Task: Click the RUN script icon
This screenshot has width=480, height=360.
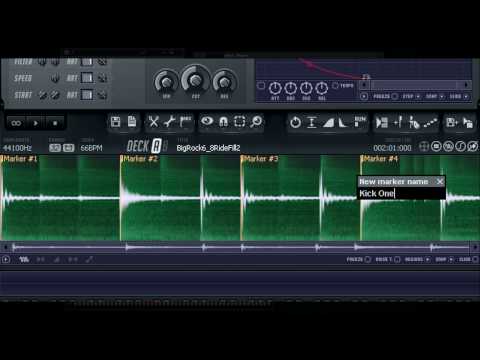Action: [360, 122]
